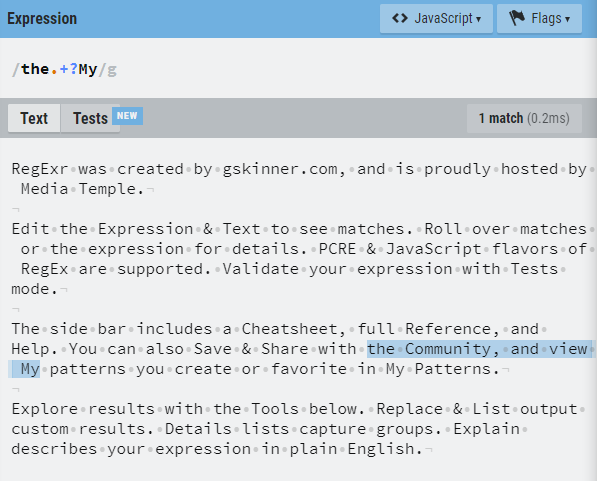Click the 'Expression' panel heading
Screen dimensions: 597x481
[x=42, y=19]
